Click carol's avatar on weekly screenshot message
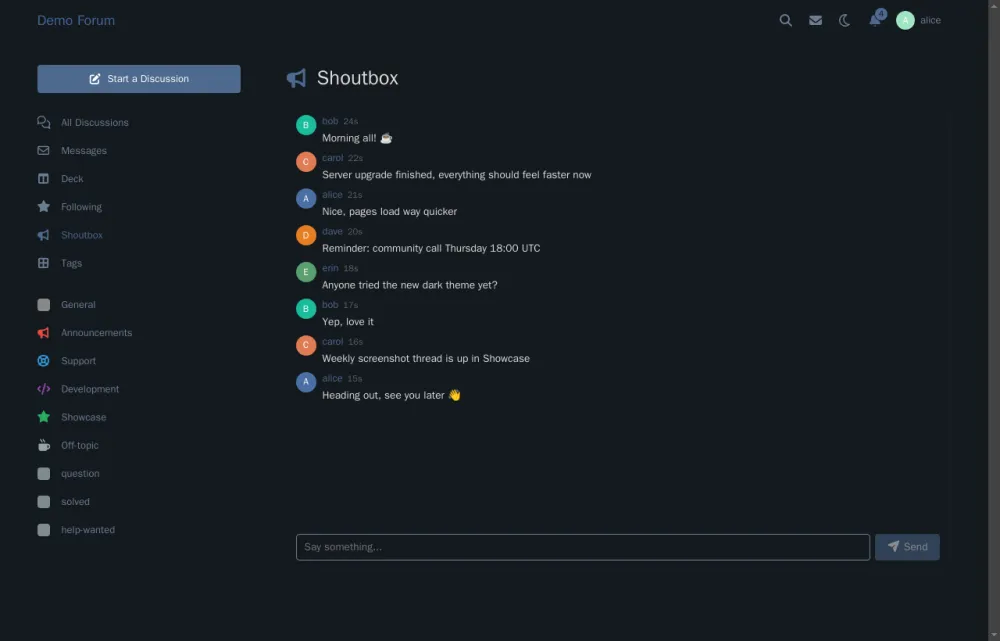Viewport: 1000px width, 641px height. 306,345
